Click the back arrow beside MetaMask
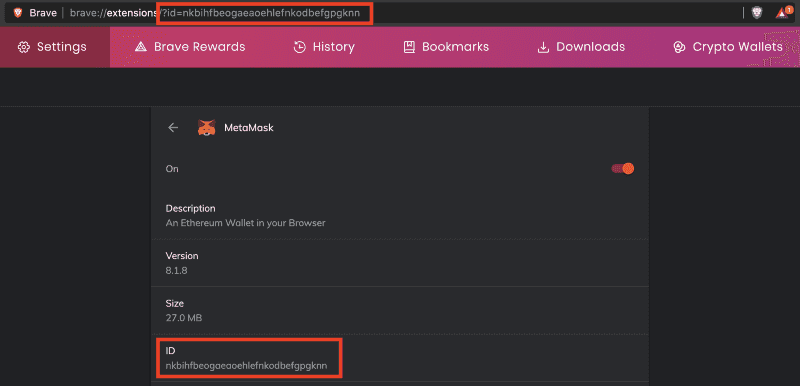The width and height of the screenshot is (800, 386). point(173,127)
